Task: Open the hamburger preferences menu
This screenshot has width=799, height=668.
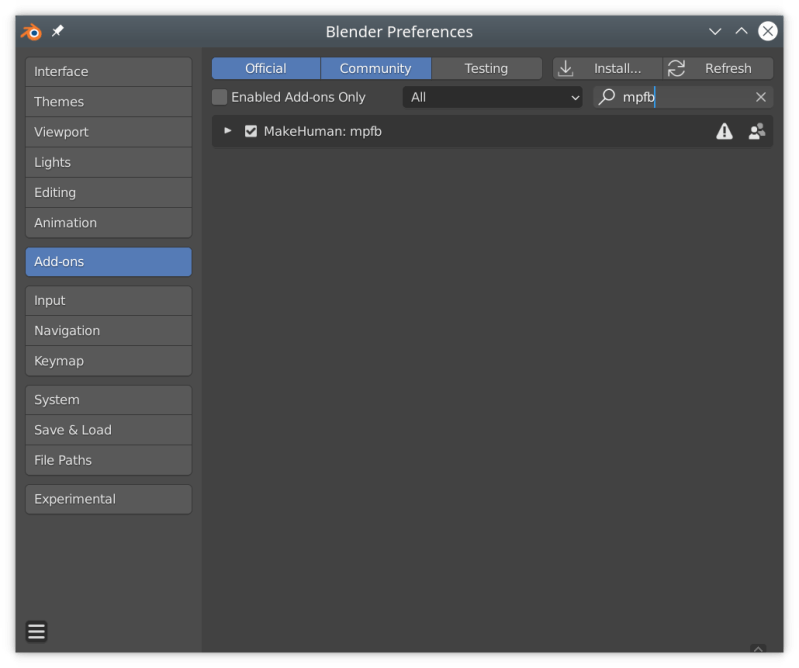Action: tap(37, 631)
